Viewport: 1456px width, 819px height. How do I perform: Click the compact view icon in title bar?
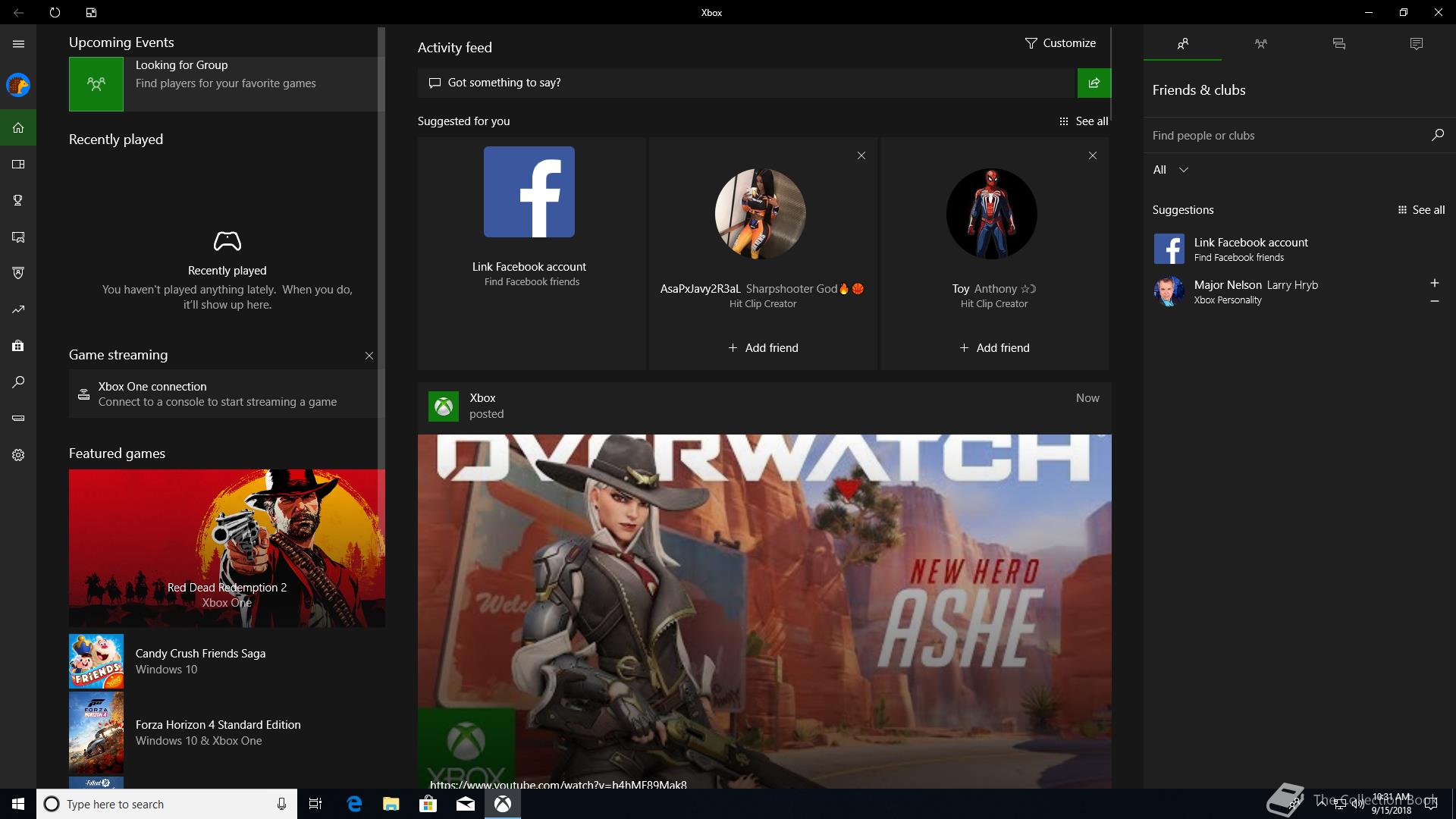[91, 12]
